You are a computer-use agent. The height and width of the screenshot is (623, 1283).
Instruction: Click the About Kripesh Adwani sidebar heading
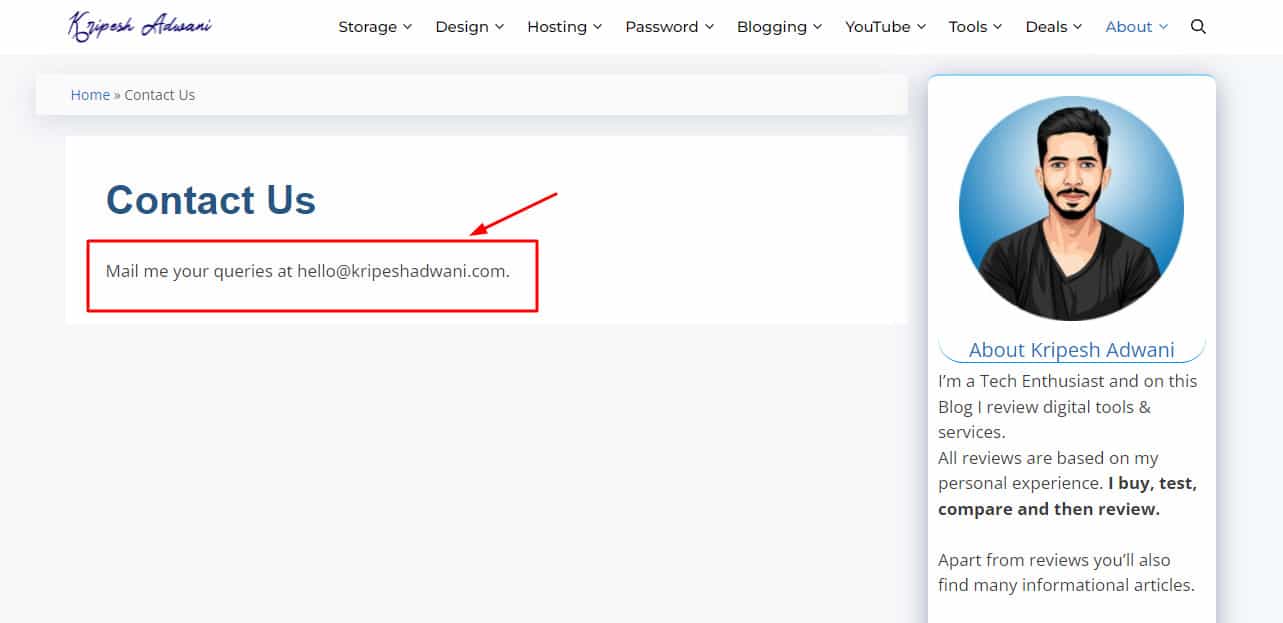pyautogui.click(x=1072, y=350)
